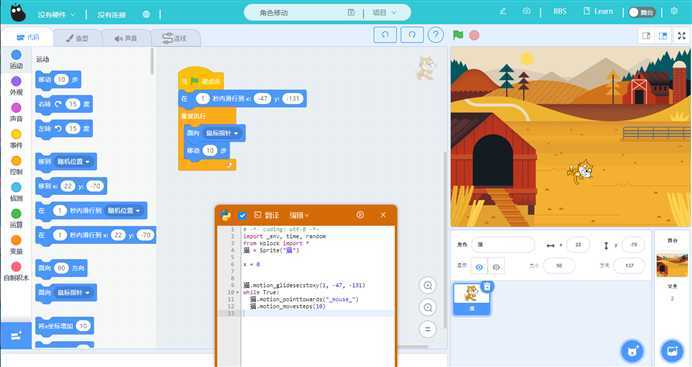The width and height of the screenshot is (692, 367).
Task: Switch to the Costumes tab
Action: point(77,38)
